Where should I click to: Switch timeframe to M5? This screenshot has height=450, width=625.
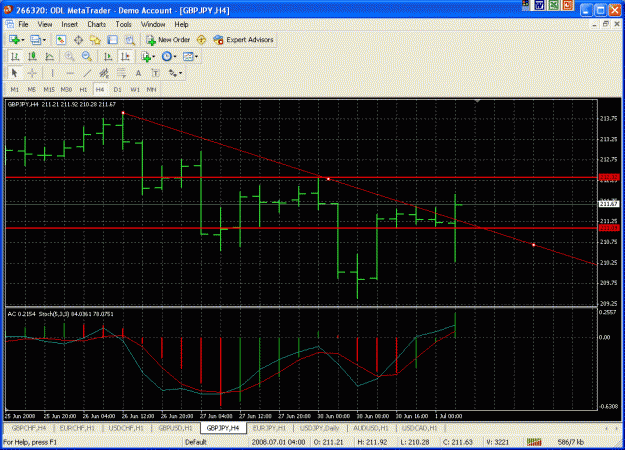point(32,90)
